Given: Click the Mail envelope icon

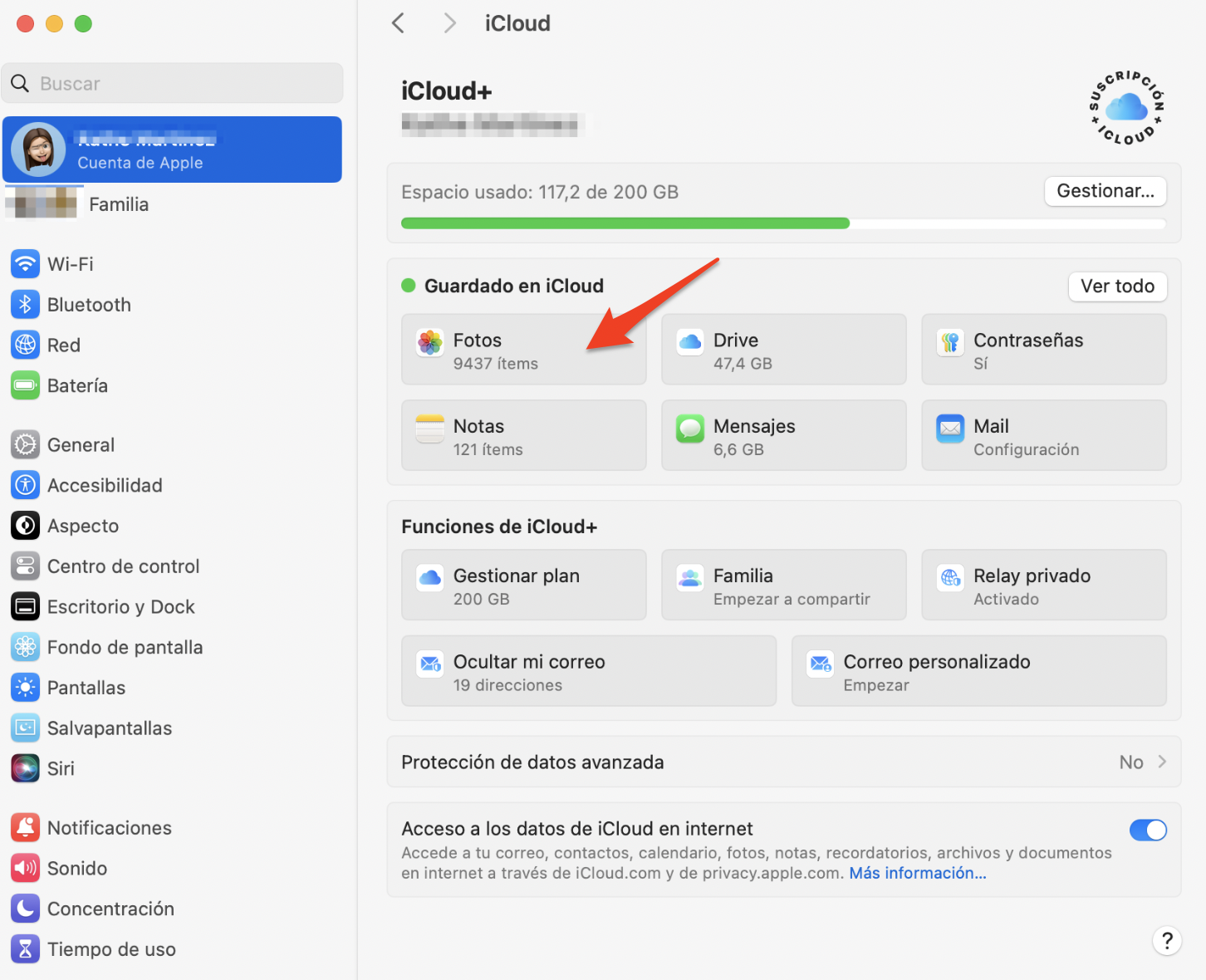Looking at the screenshot, I should (950, 429).
